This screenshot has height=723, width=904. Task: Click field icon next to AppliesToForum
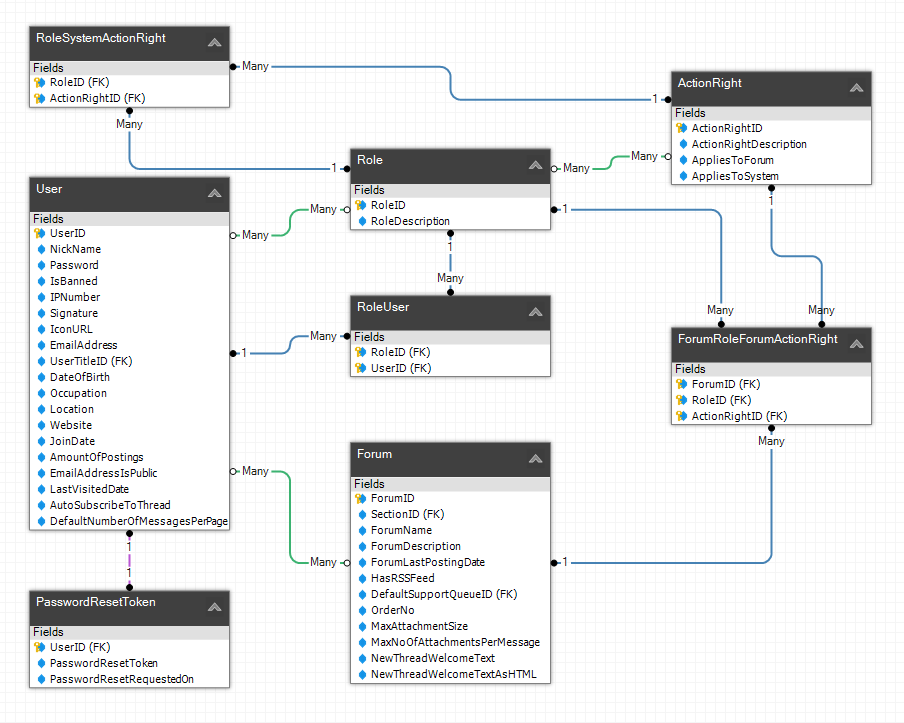tap(683, 160)
